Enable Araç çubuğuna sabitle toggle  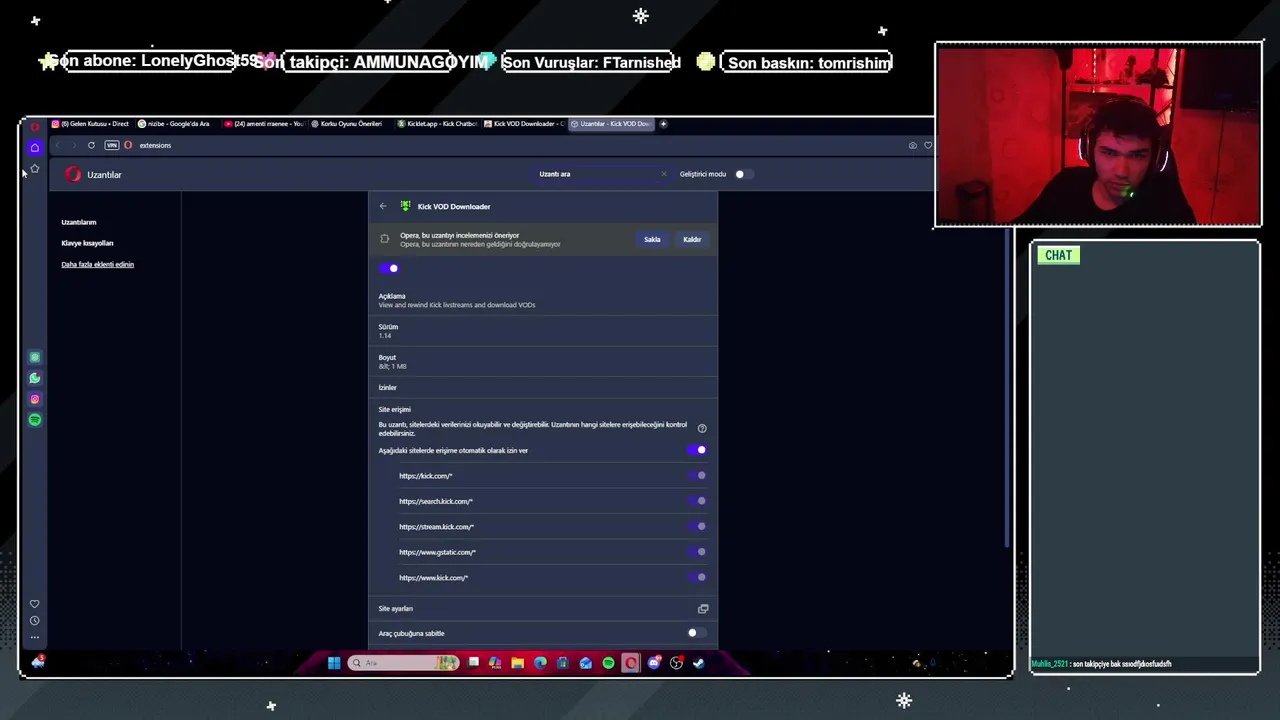pos(696,633)
